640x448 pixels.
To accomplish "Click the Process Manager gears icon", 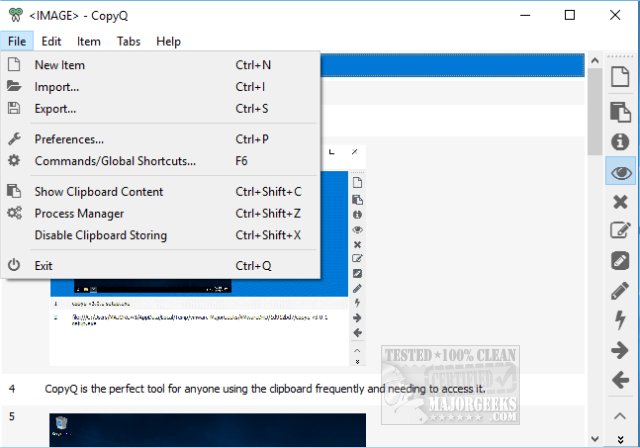I will click(x=14, y=213).
